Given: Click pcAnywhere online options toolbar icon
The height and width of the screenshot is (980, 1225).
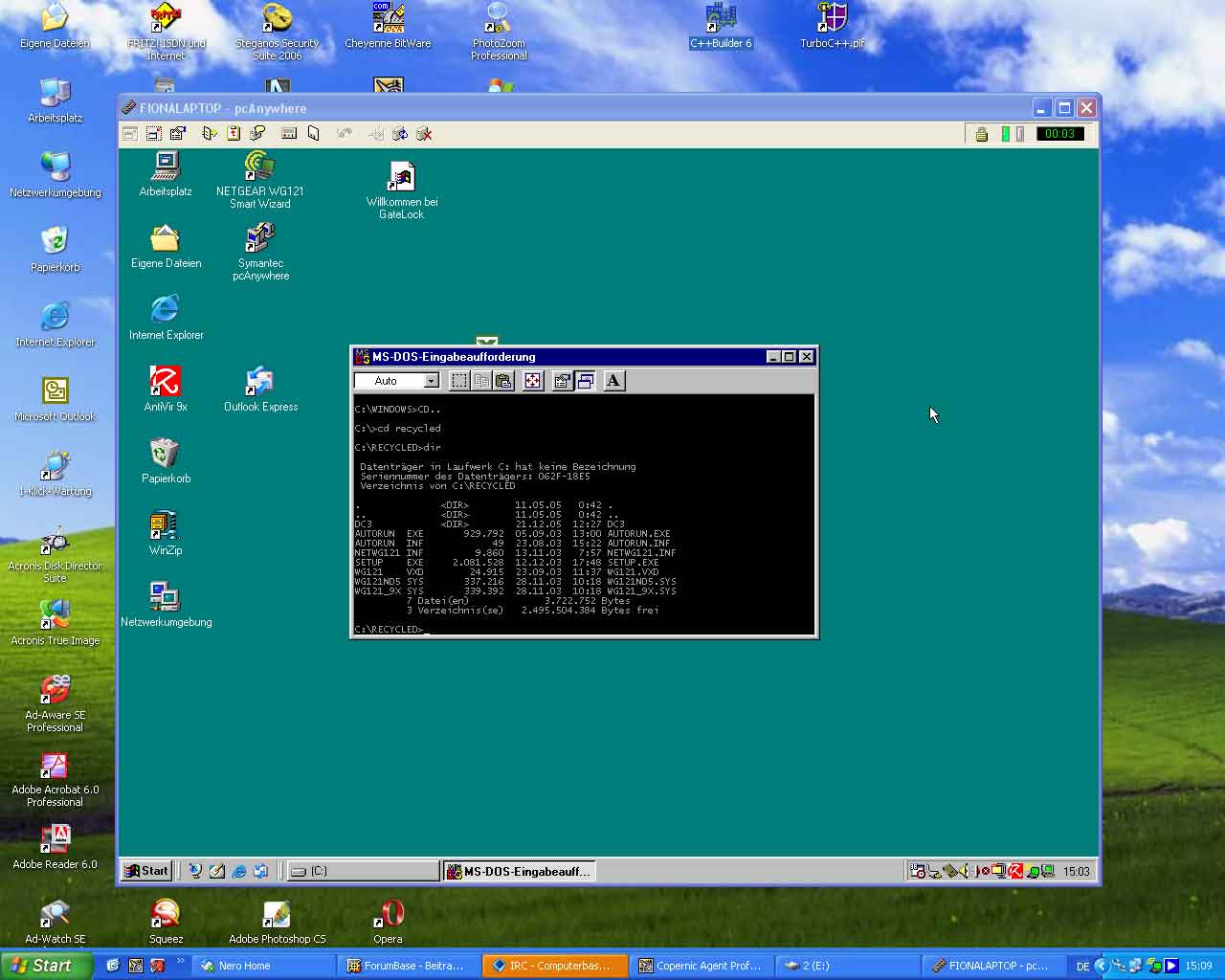Looking at the screenshot, I should (x=178, y=134).
